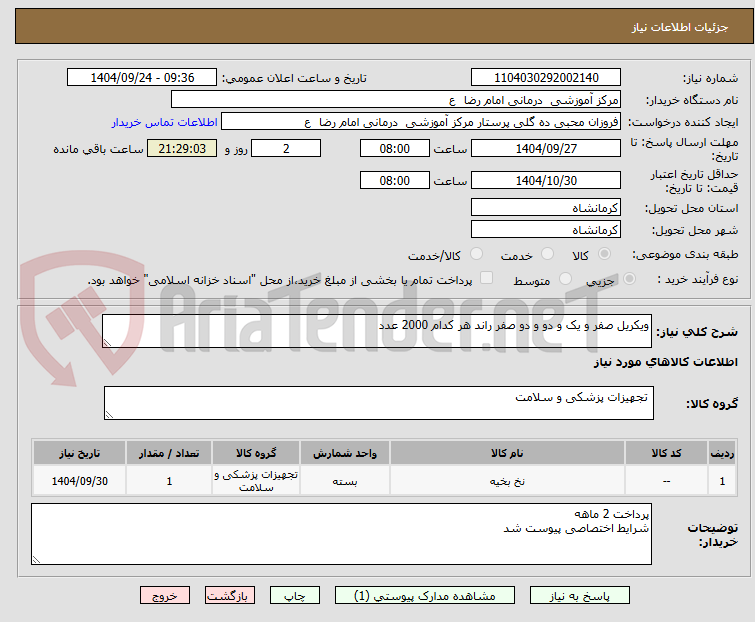
Task: Click the quantity cell showing 1 under تعداد / مقدار
Action: 169,480
